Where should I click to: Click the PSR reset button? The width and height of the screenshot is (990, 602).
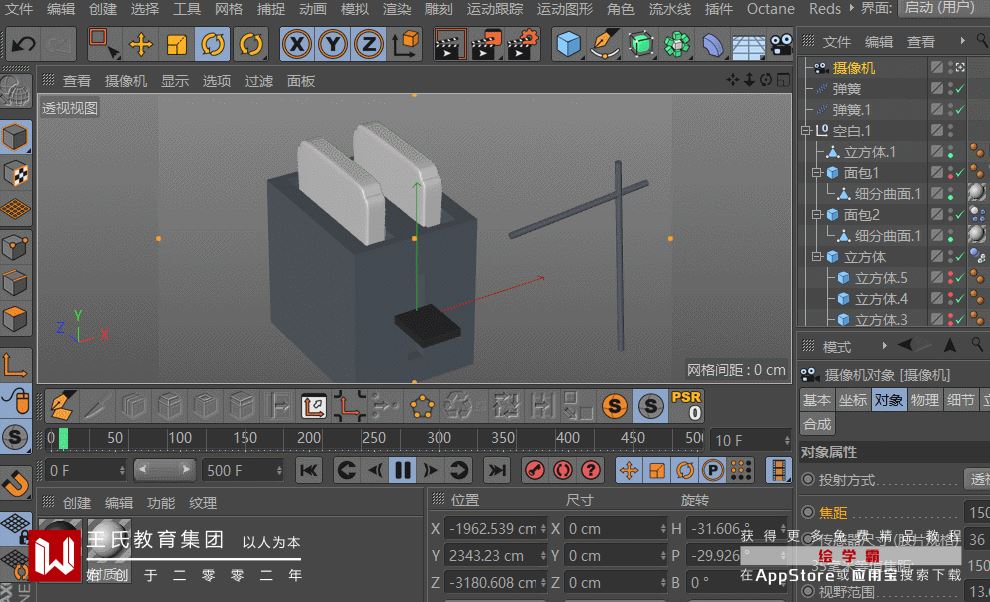coord(686,406)
